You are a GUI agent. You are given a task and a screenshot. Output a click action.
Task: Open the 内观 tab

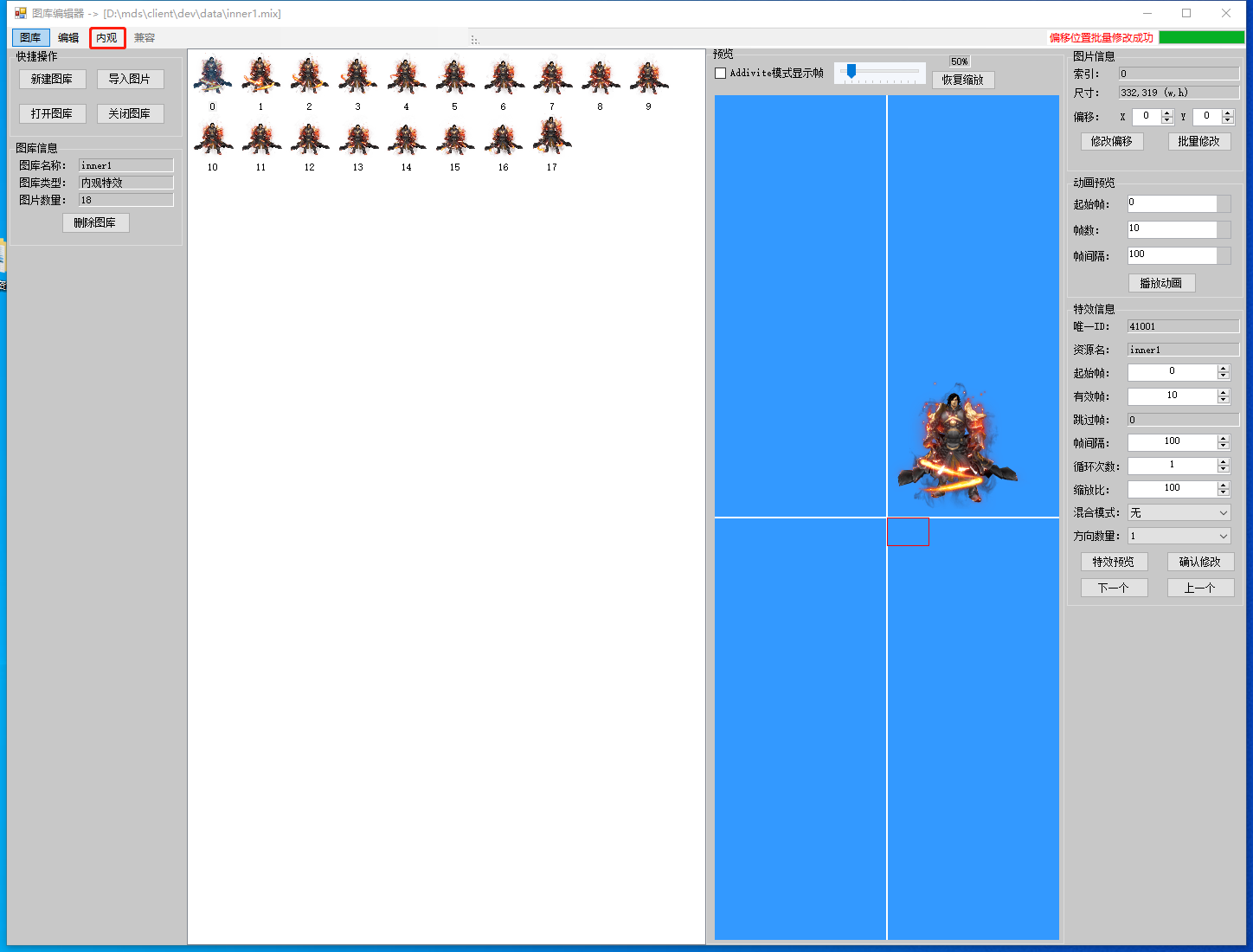[107, 38]
